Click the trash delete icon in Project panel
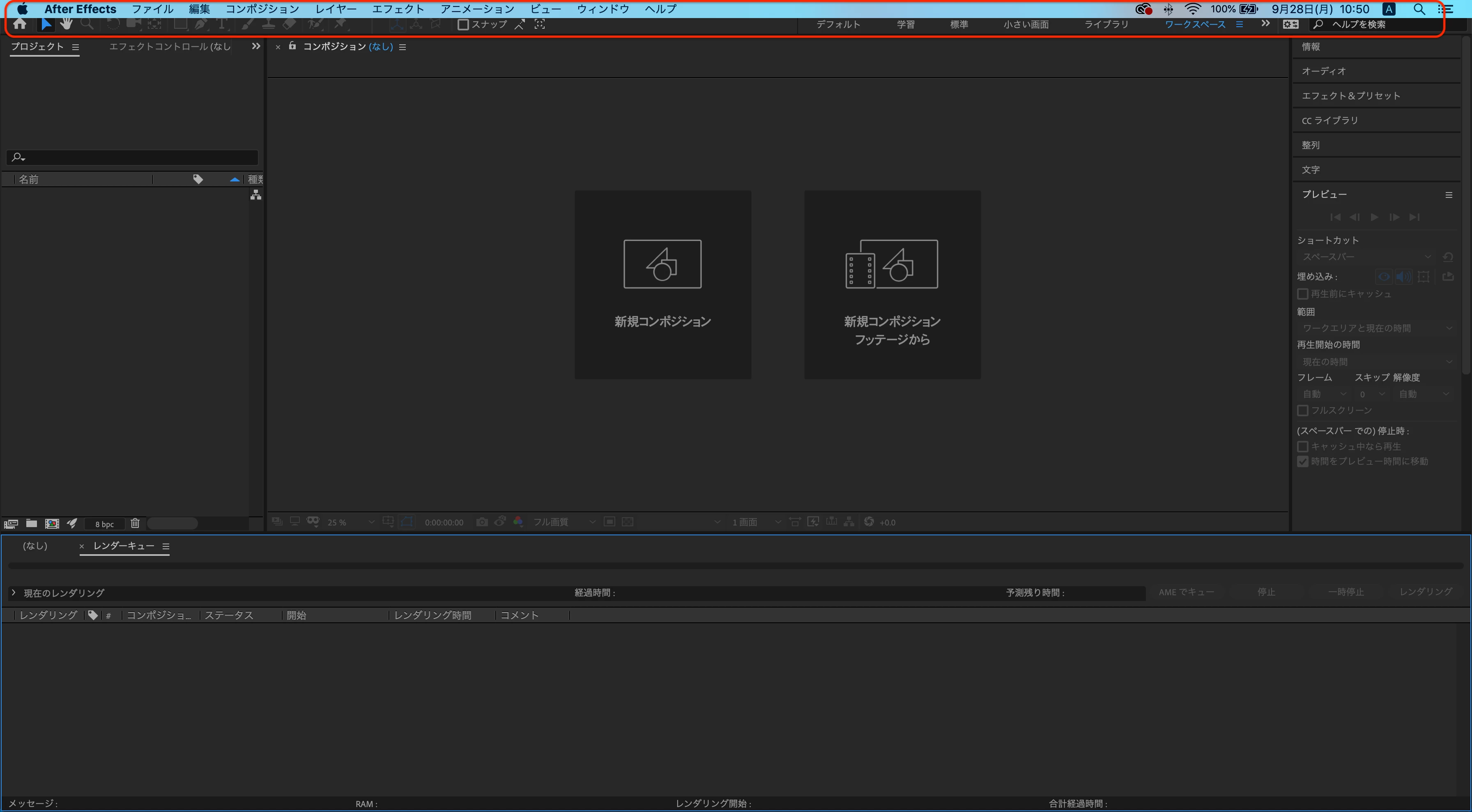Image resolution: width=1472 pixels, height=812 pixels. click(135, 523)
